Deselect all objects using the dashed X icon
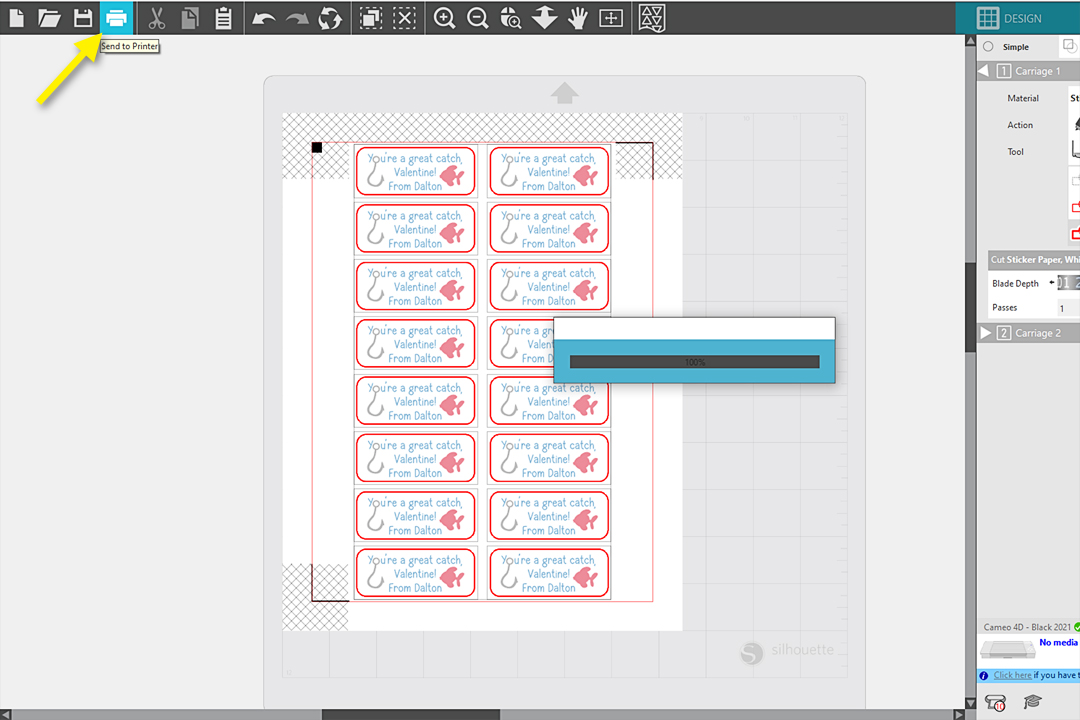The width and height of the screenshot is (1080, 720). [x=404, y=18]
